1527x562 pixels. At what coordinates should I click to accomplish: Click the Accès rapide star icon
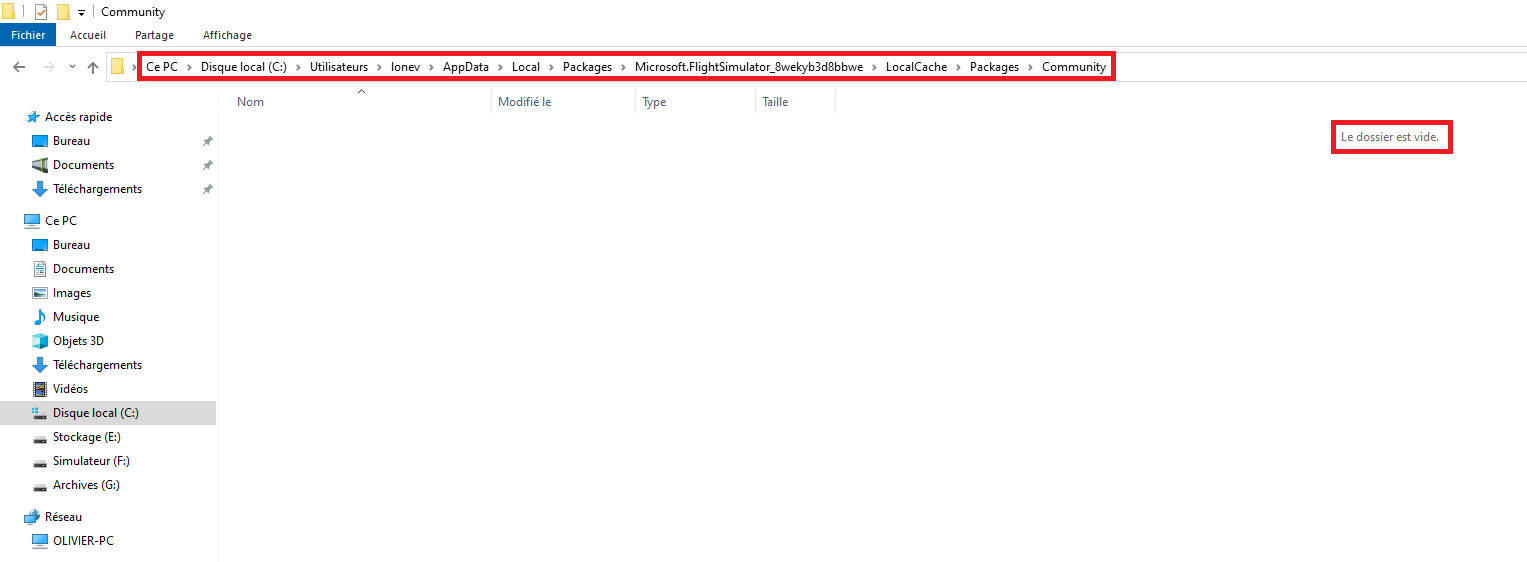33,117
